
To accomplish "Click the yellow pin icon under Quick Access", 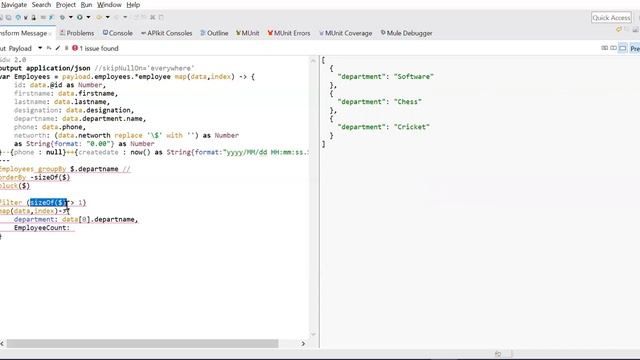I will pyautogui.click(x=619, y=29).
